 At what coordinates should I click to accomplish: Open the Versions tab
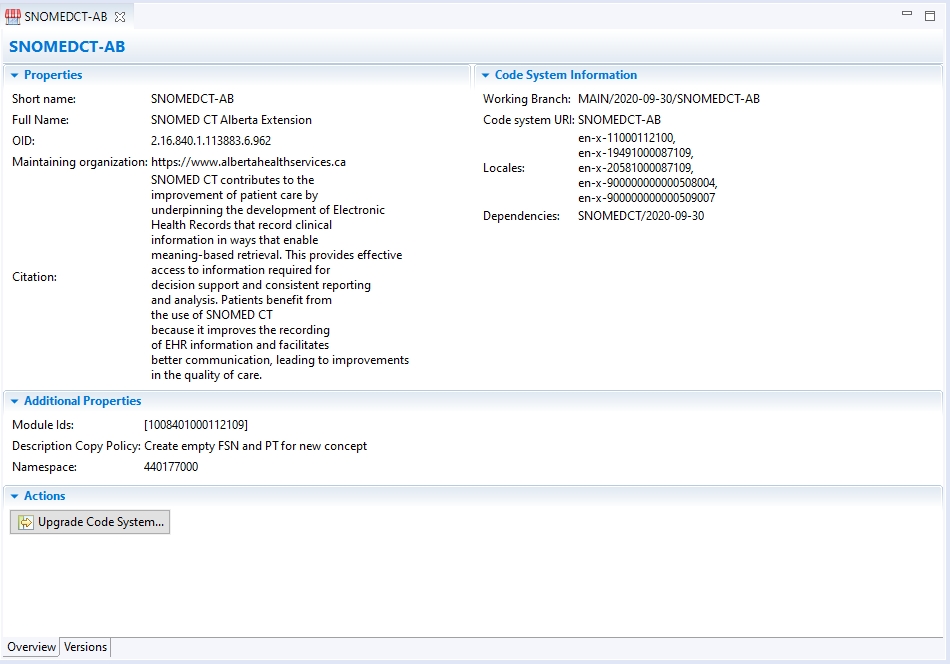(x=85, y=647)
